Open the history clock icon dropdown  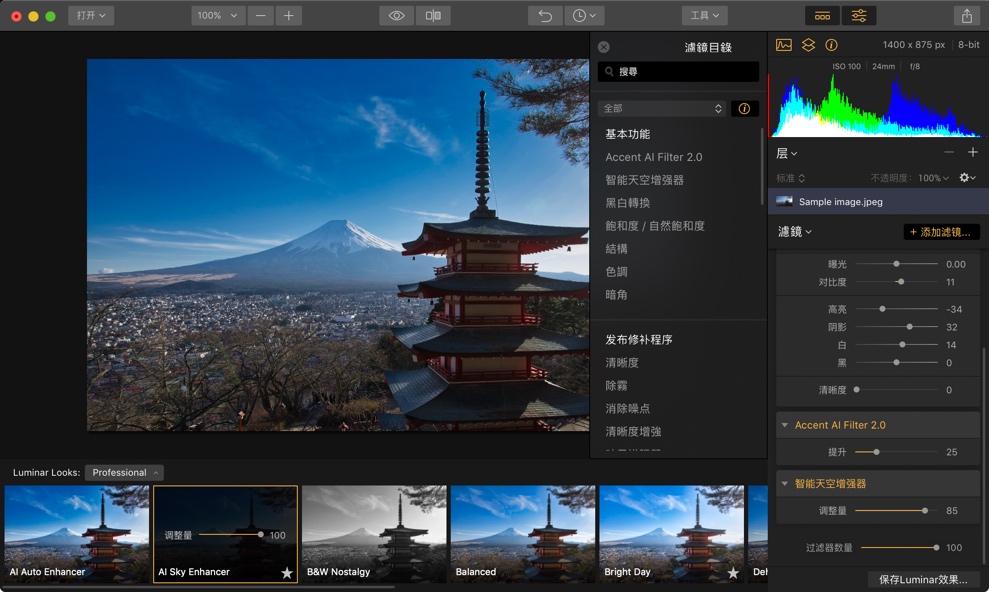(x=585, y=15)
